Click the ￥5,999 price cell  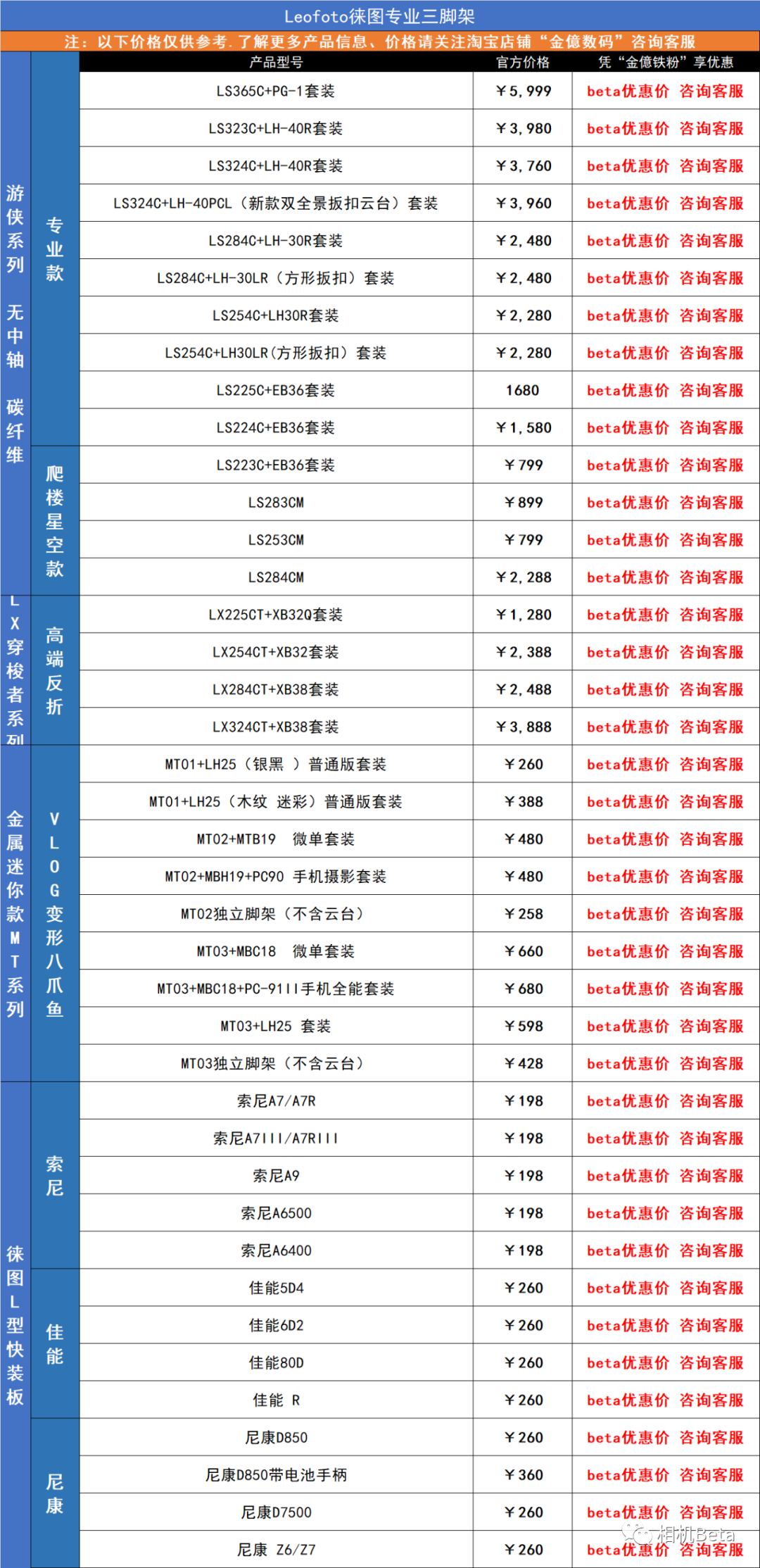[523, 91]
